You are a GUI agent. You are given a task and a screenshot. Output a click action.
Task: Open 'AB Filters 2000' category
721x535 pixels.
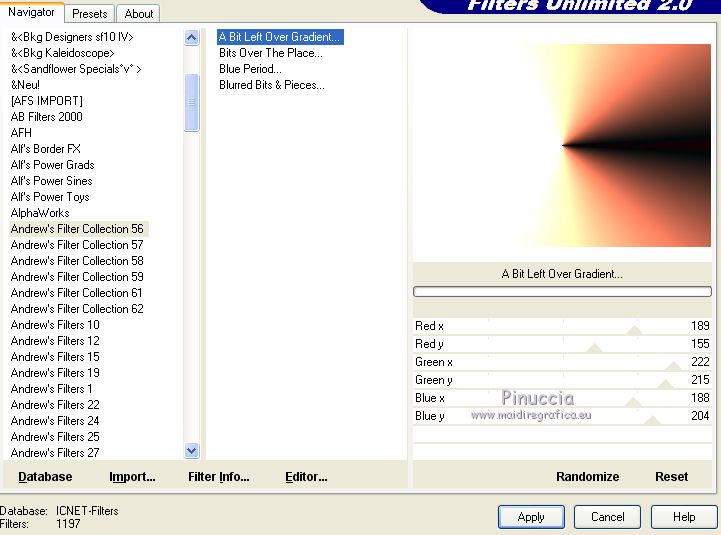point(46,117)
